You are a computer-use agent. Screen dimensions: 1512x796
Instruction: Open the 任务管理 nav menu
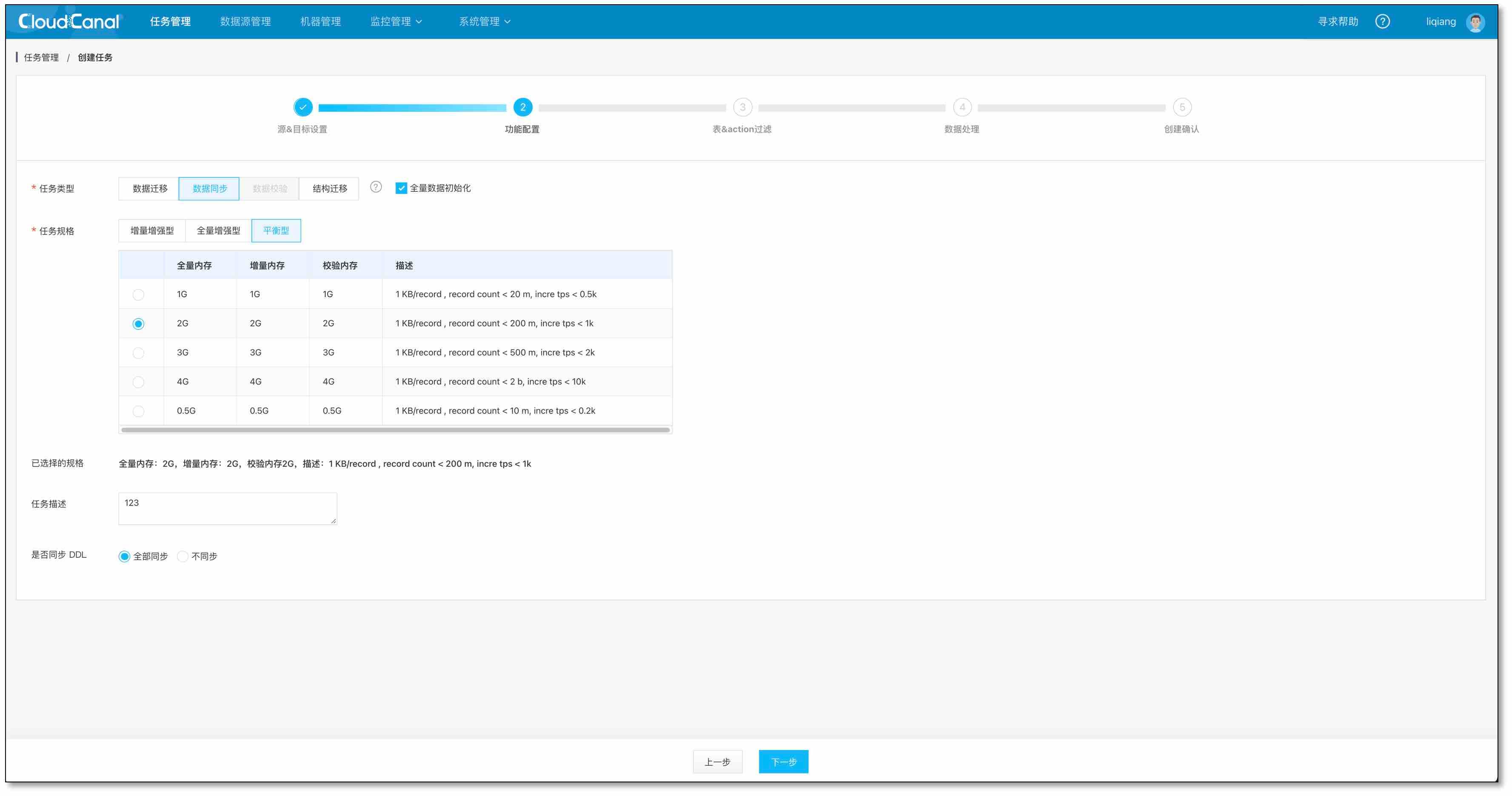(x=170, y=22)
